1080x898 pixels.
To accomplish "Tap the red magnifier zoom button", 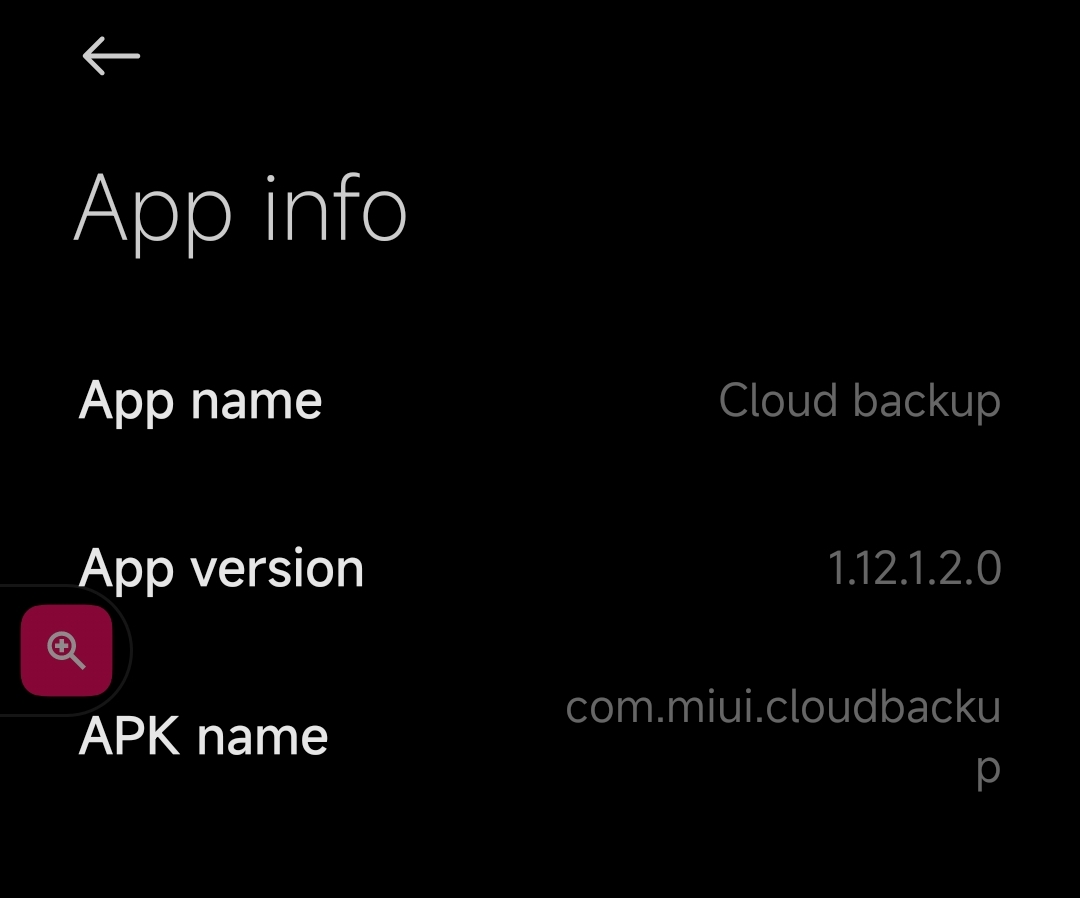I will (66, 650).
